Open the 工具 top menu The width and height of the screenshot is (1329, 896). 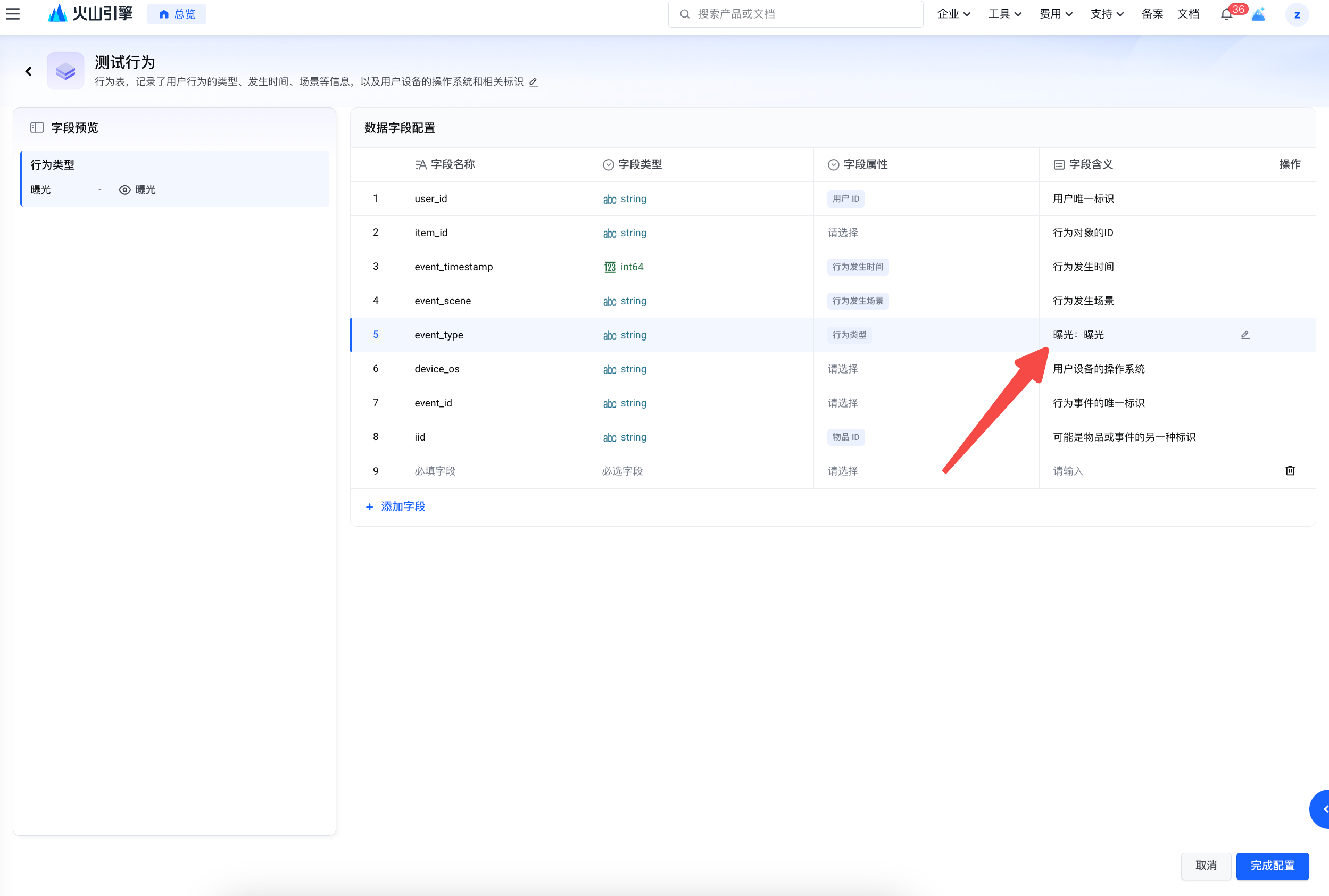pyautogui.click(x=1004, y=14)
